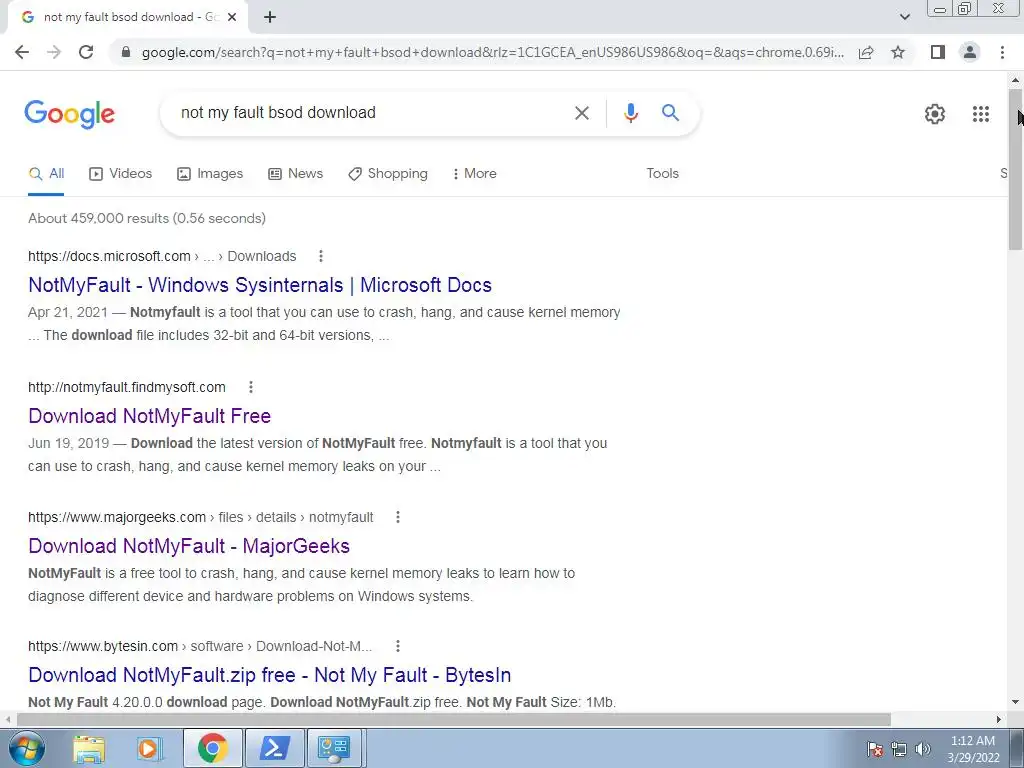Click Chrome icon in taskbar
This screenshot has width=1024, height=768.
tap(212, 748)
